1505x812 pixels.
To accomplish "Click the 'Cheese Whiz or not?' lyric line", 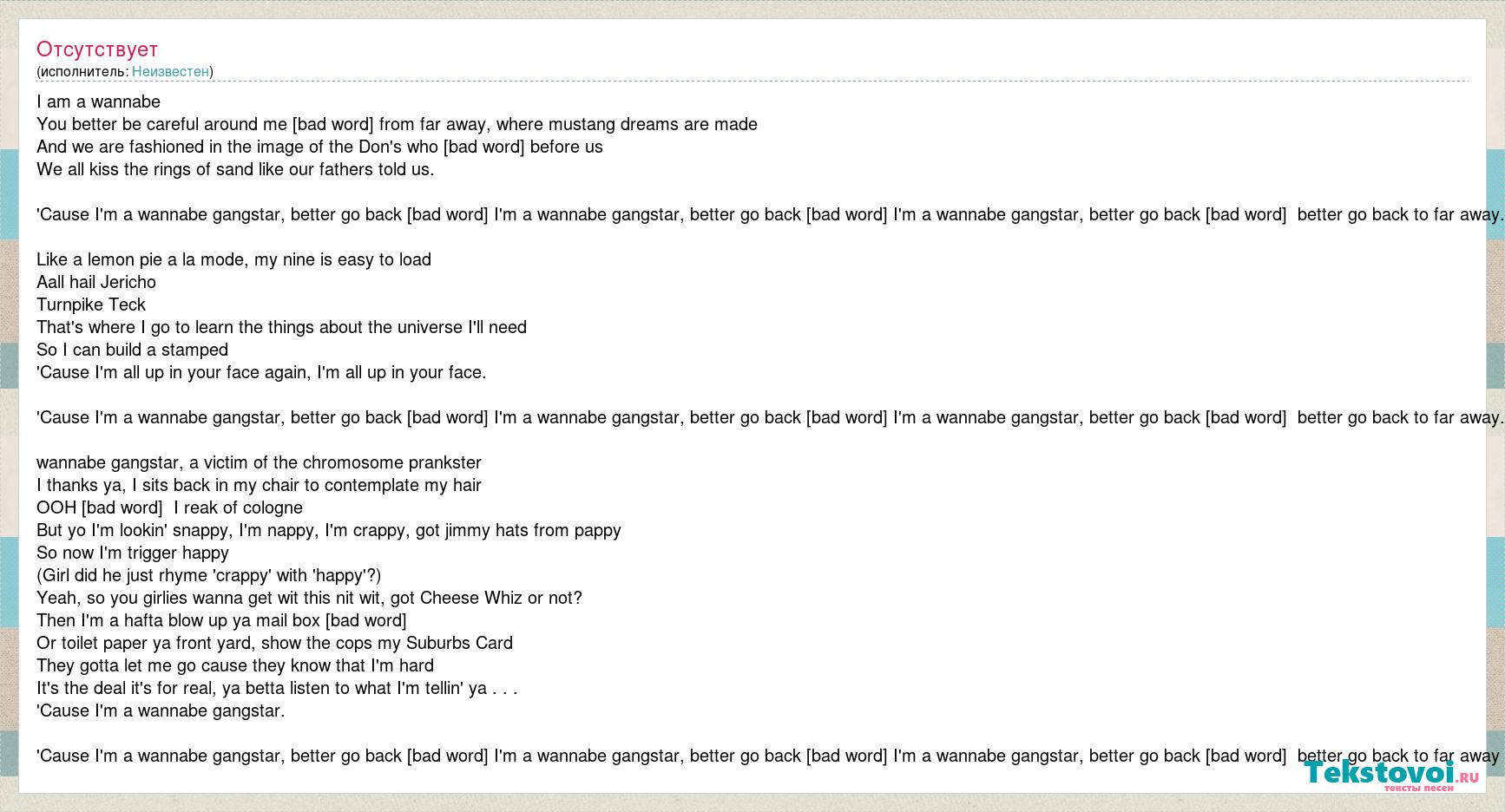I will 309,598.
